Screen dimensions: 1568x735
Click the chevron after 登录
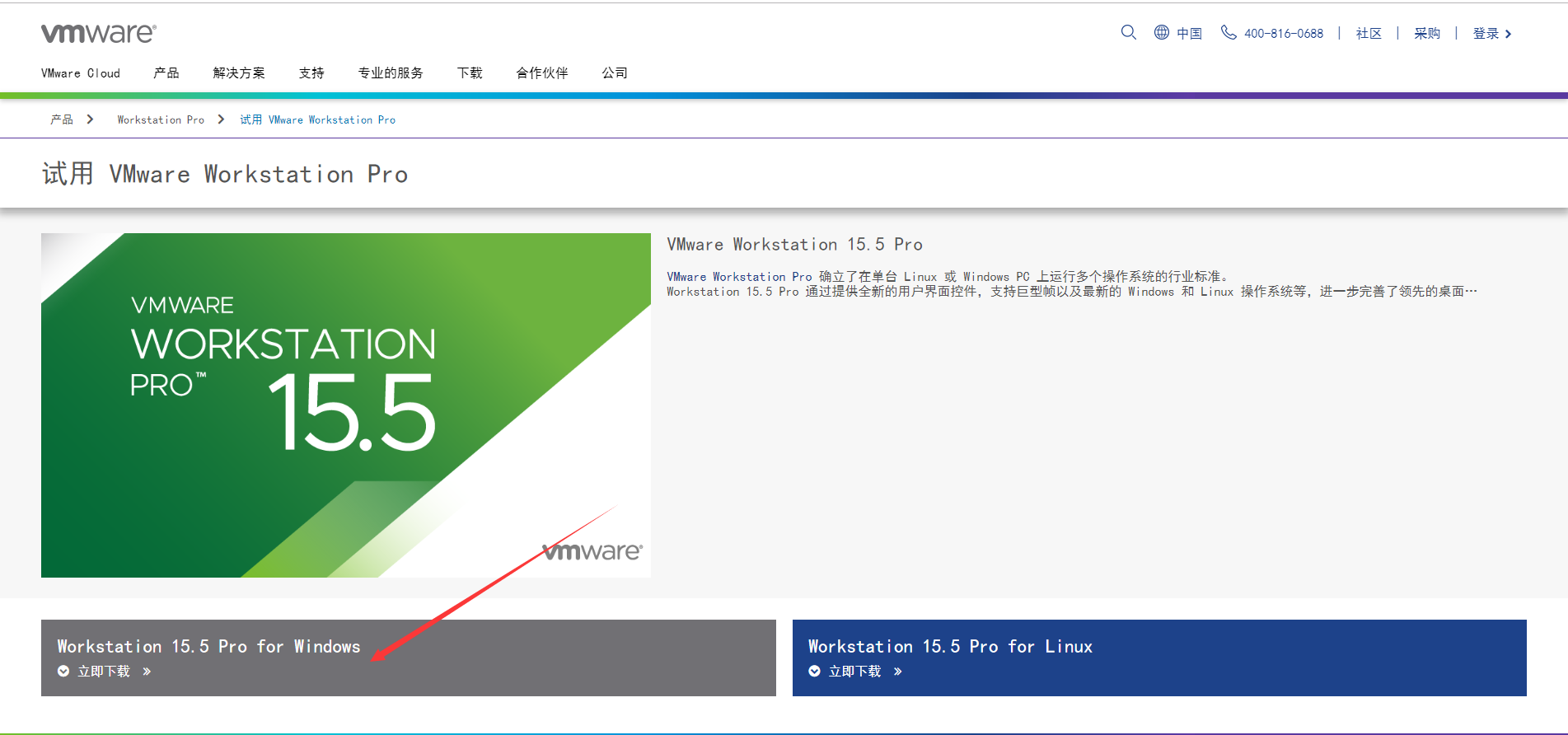point(1508,34)
